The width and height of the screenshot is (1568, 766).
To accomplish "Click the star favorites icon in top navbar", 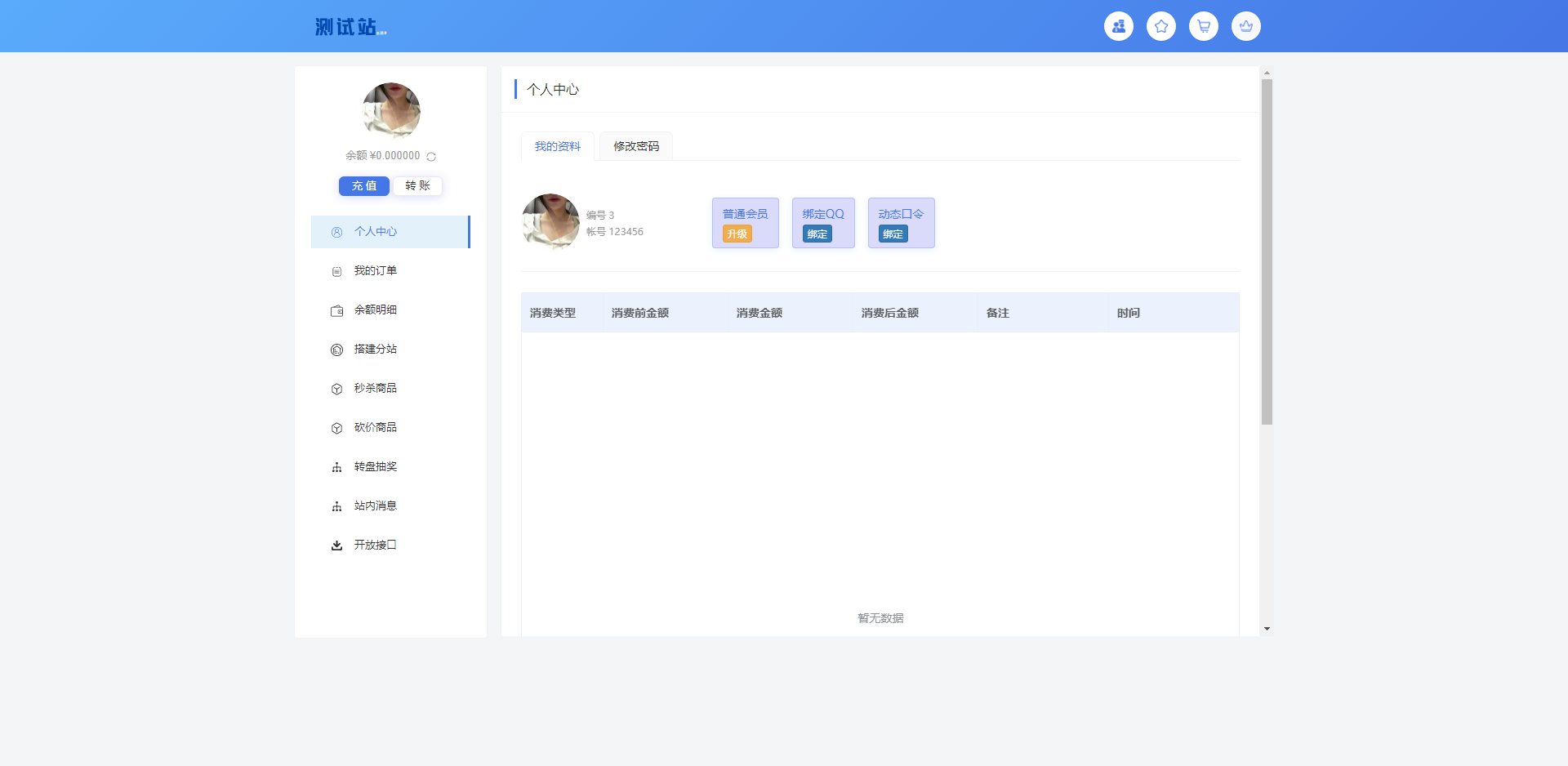I will [x=1160, y=25].
